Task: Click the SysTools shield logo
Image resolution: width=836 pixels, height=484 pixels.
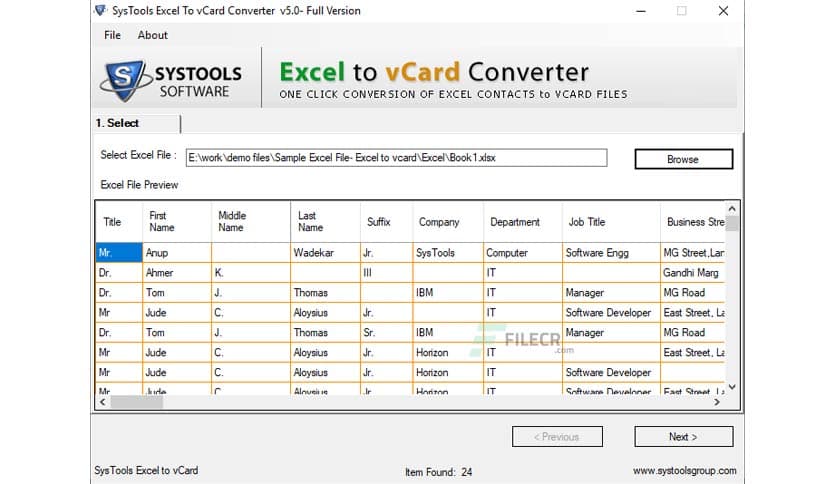Action: [x=124, y=80]
